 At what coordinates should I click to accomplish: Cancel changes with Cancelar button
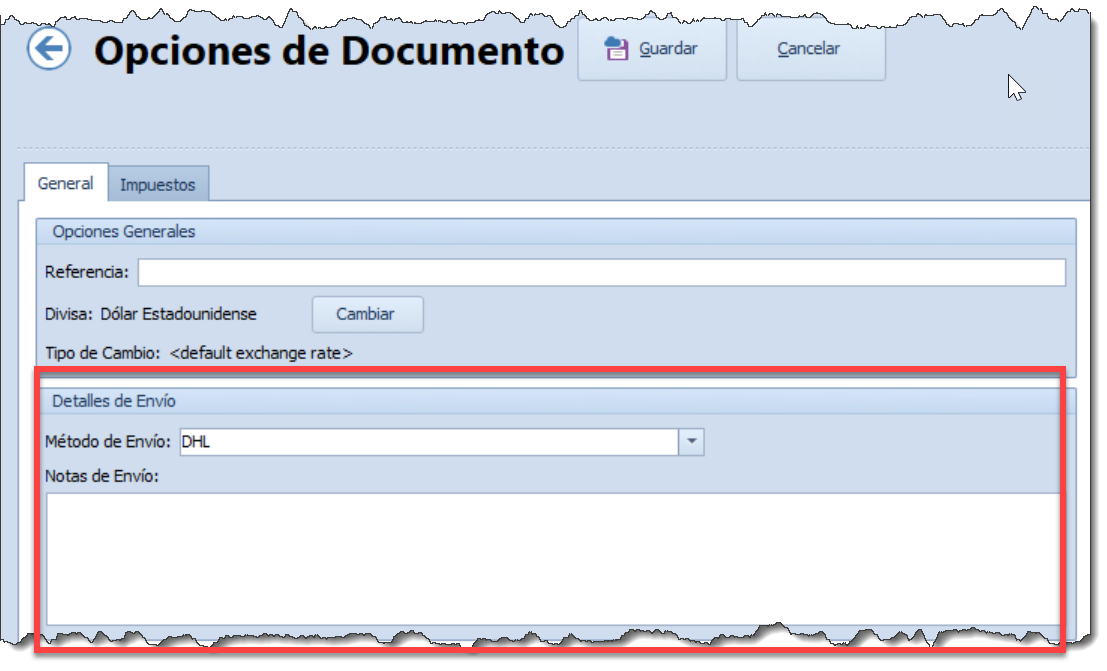(810, 49)
